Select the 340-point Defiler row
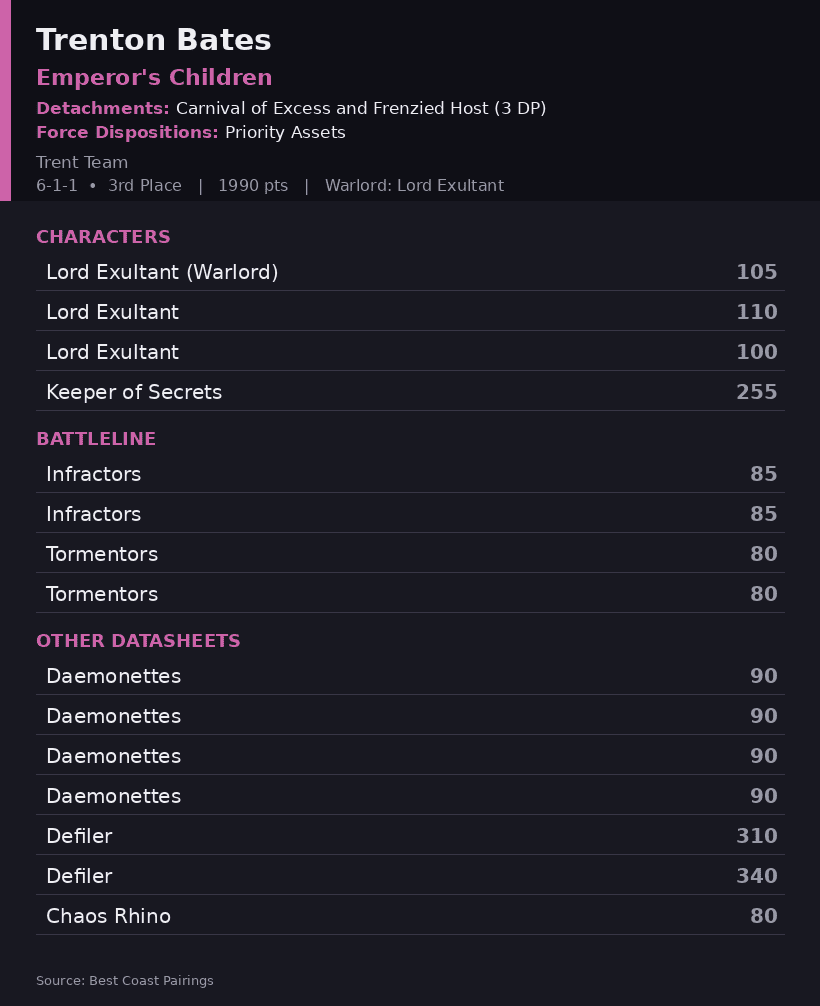 pyautogui.click(x=411, y=875)
